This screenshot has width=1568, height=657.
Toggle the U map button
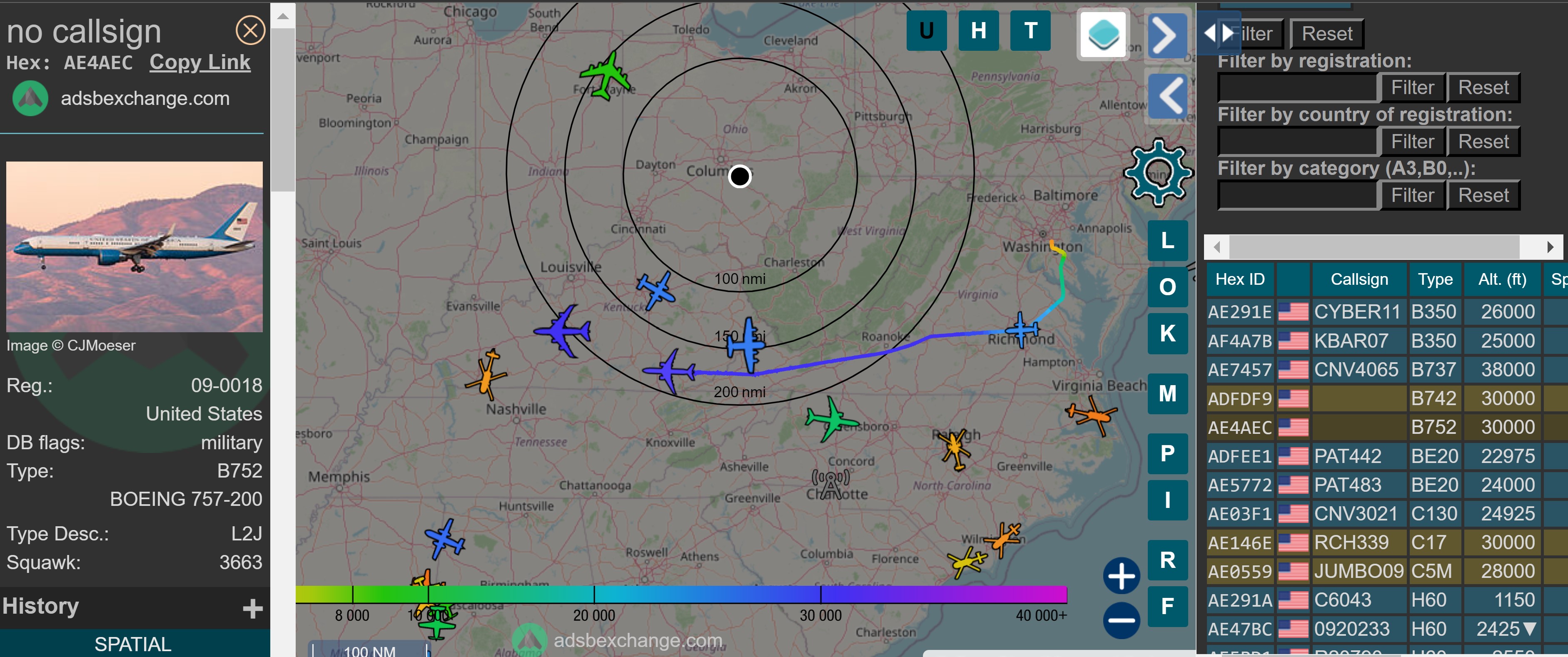click(927, 30)
